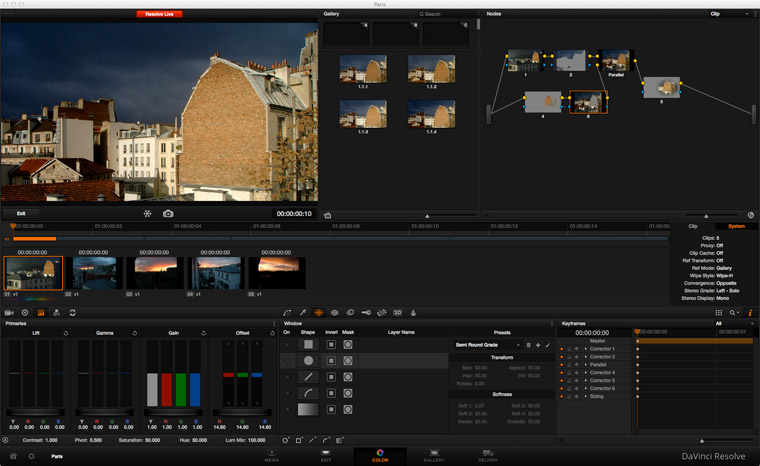The height and width of the screenshot is (466, 760).
Task: Add a new window preset
Action: pos(538,345)
